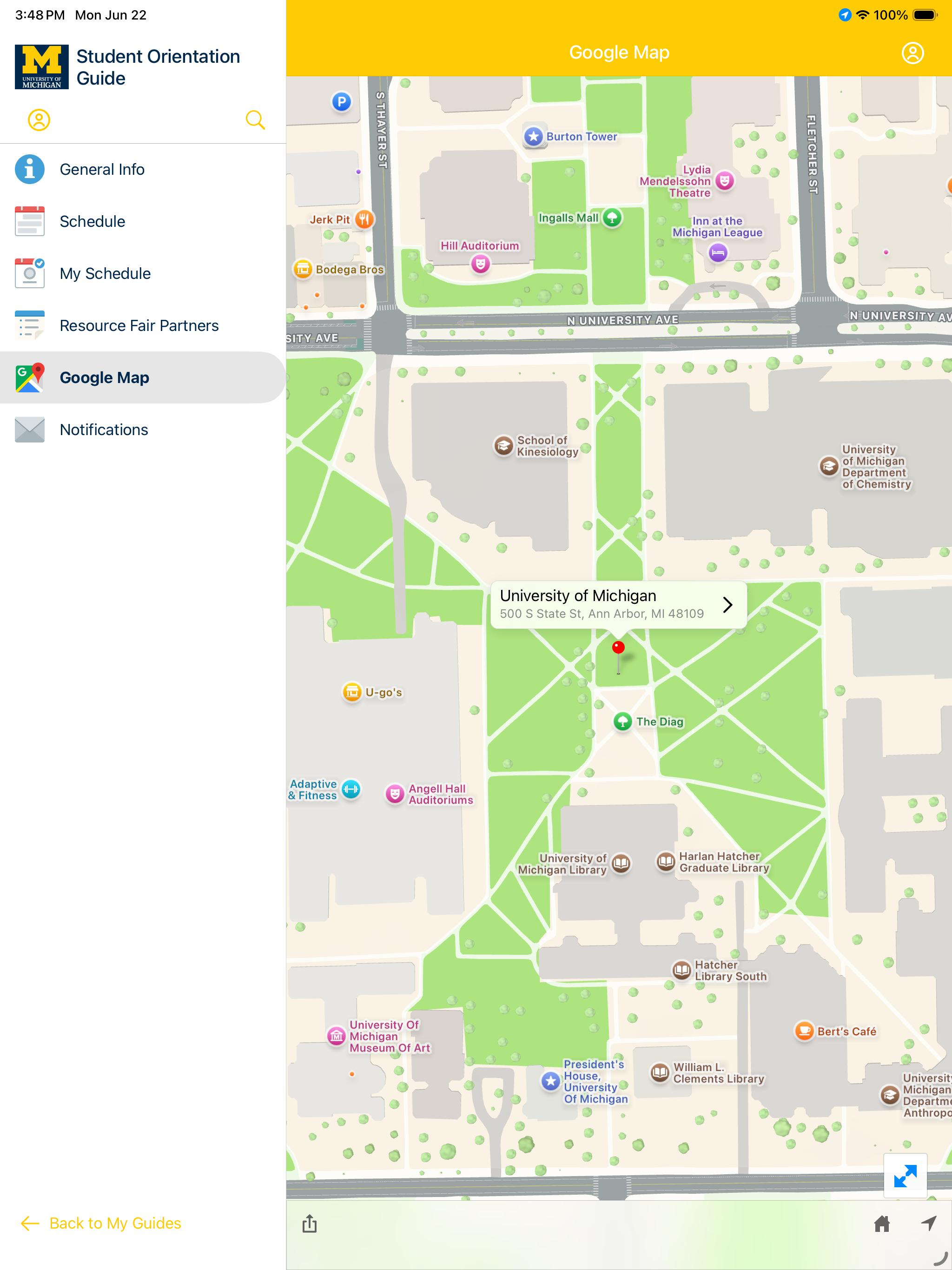Image resolution: width=952 pixels, height=1270 pixels.
Task: Select Bert's Café marker
Action: pyautogui.click(x=805, y=1031)
